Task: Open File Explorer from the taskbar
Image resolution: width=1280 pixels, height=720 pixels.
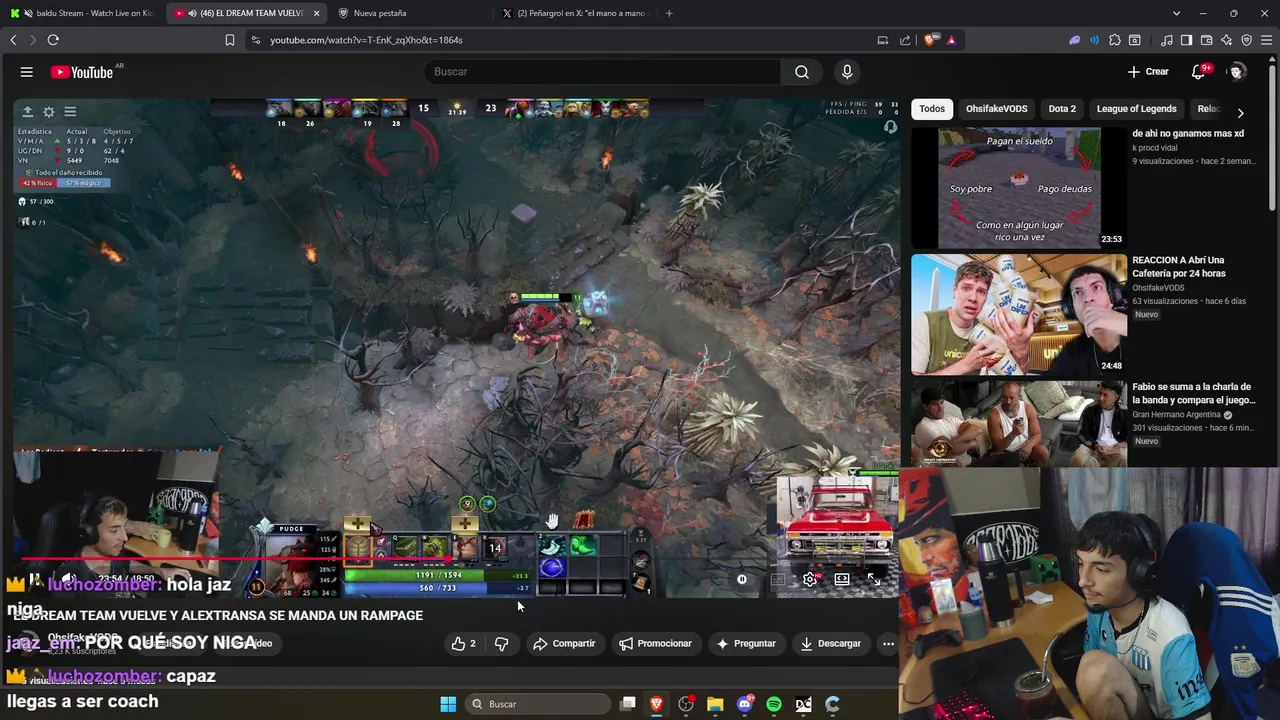Action: coord(715,704)
